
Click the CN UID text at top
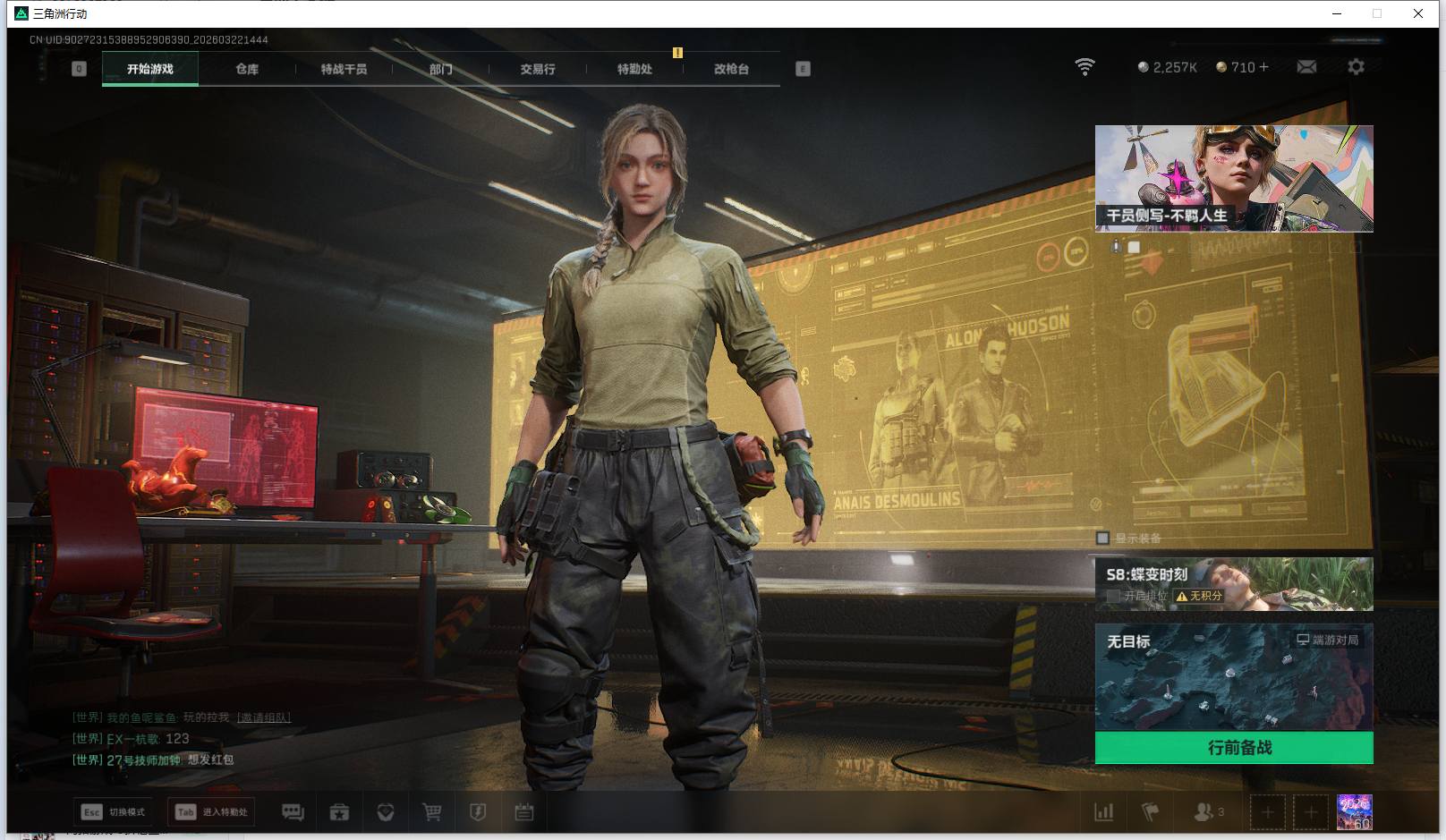coord(149,39)
